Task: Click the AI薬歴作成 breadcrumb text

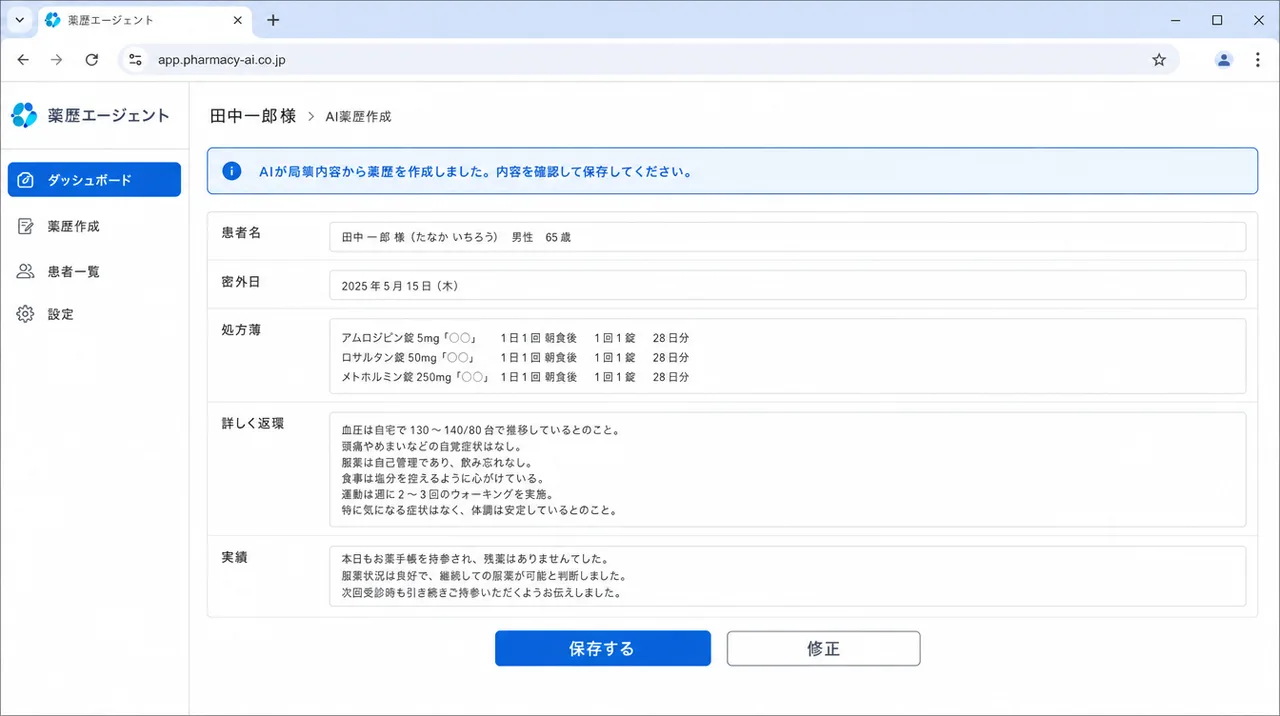Action: 358,117
